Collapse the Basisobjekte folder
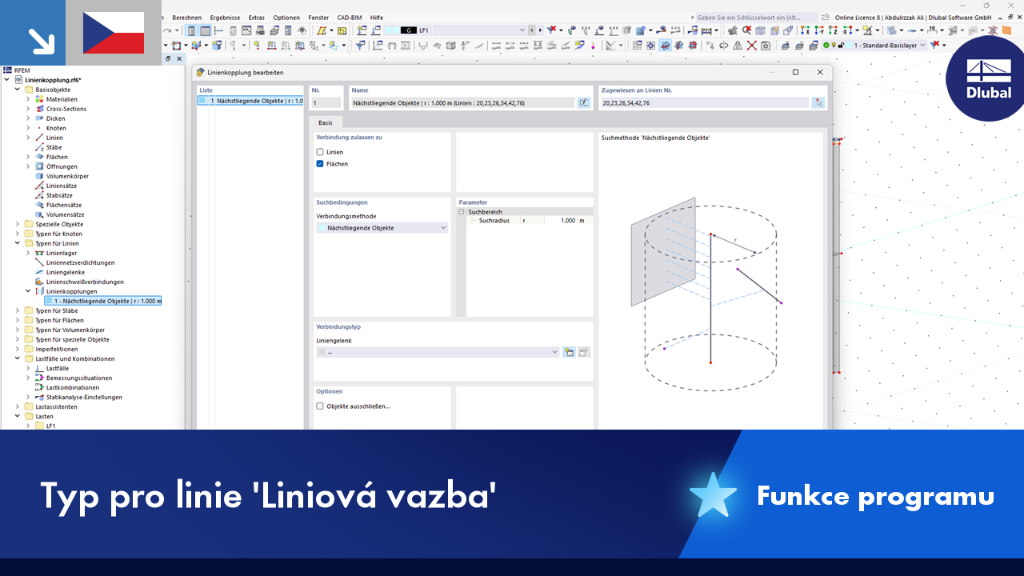This screenshot has height=576, width=1024. coord(18,89)
